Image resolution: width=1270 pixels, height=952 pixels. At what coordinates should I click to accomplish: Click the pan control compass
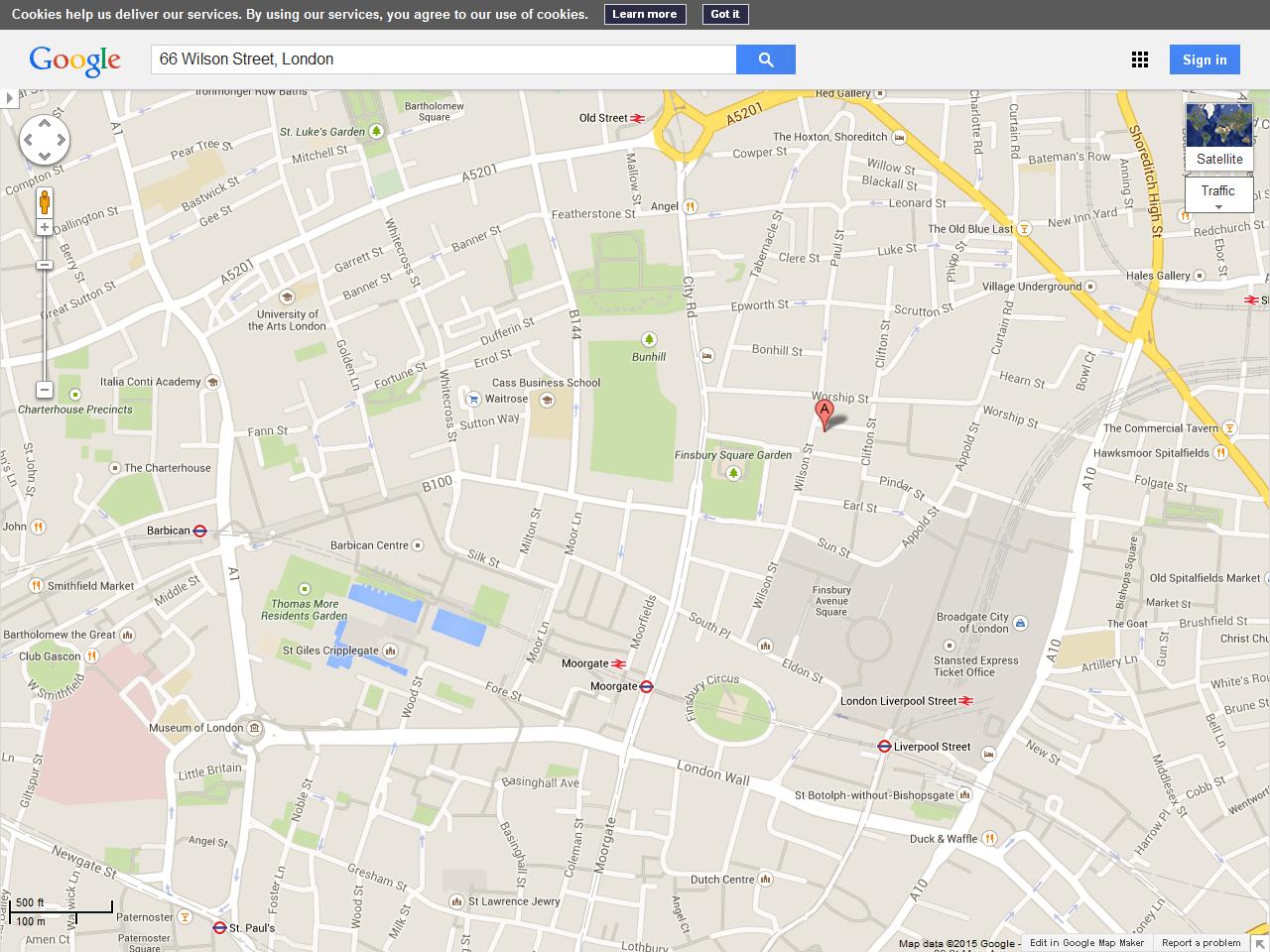(45, 140)
